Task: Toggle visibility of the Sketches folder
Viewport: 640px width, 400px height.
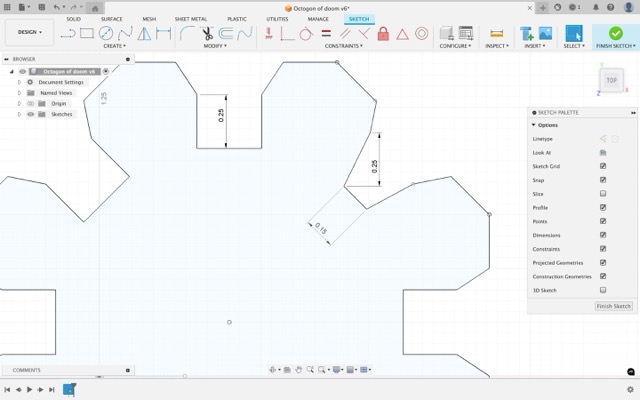Action: pyautogui.click(x=31, y=114)
